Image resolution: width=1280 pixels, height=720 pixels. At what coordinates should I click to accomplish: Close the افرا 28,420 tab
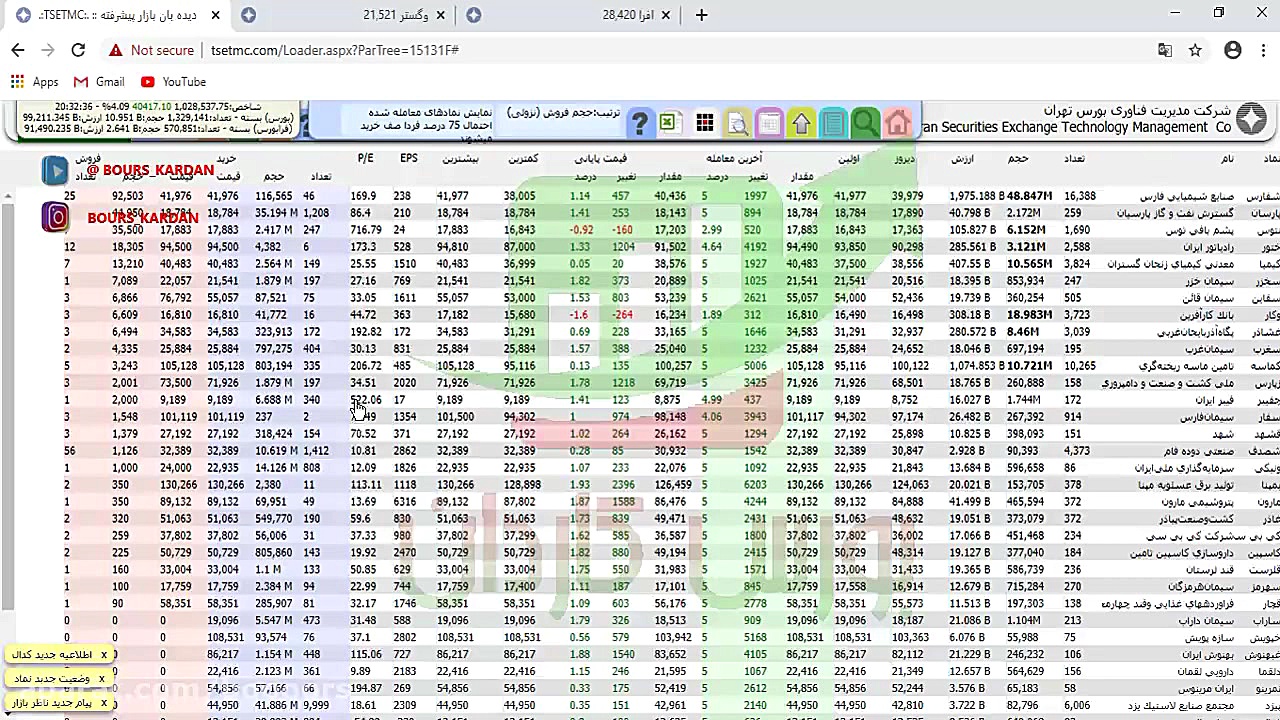(667, 15)
